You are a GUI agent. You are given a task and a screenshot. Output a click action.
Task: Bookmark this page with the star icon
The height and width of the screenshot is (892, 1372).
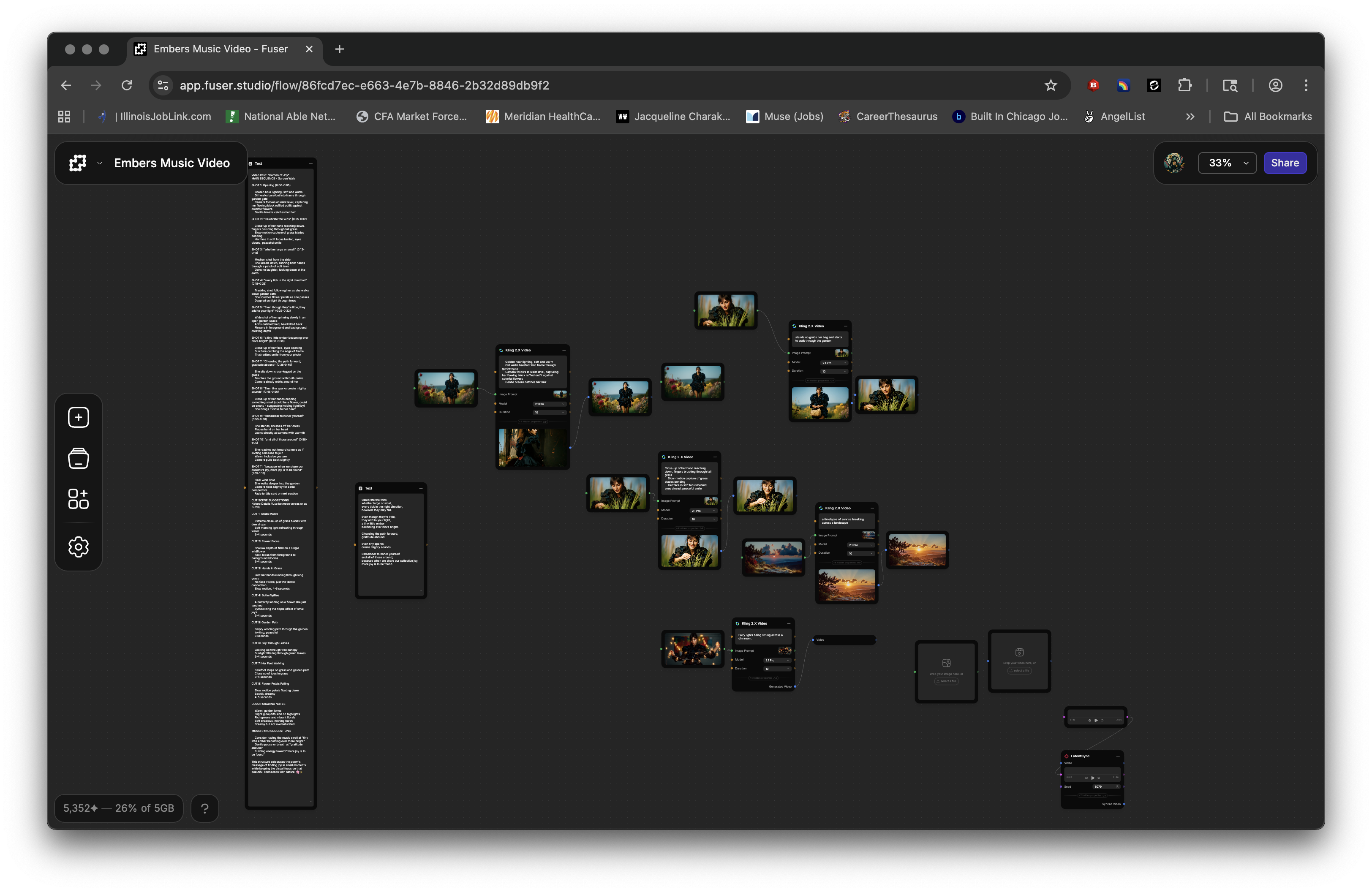[1050, 85]
